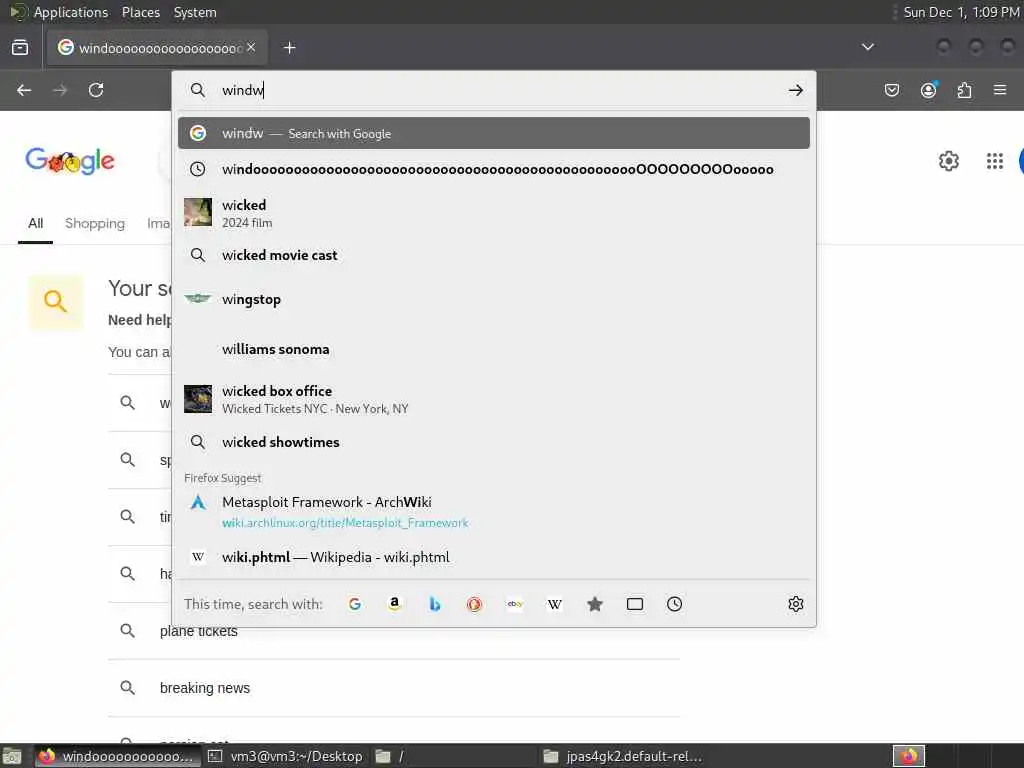Click workspace switcher Firefox thumbnail
This screenshot has width=1024, height=768.
click(x=908, y=756)
